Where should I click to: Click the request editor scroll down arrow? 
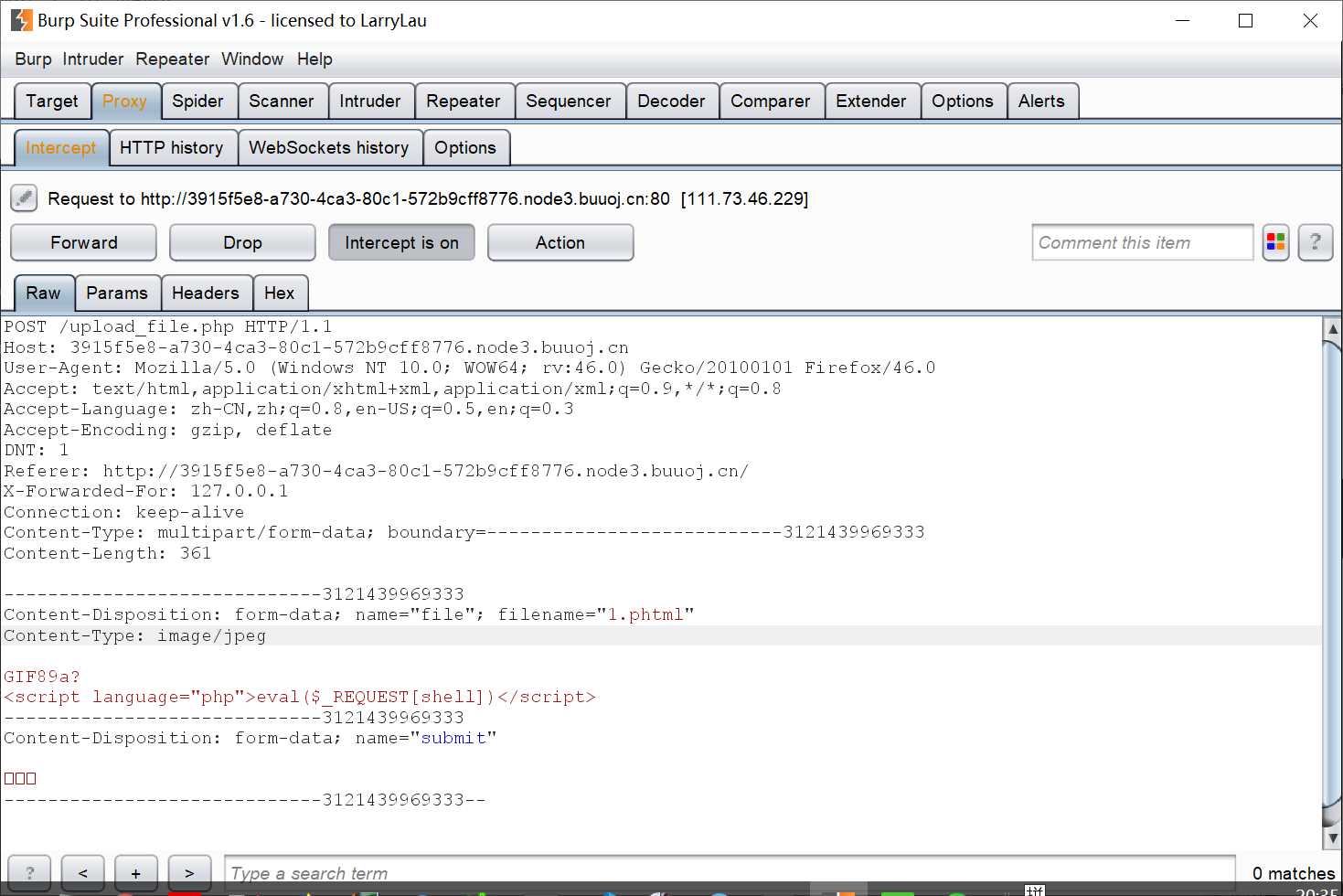tap(1333, 837)
